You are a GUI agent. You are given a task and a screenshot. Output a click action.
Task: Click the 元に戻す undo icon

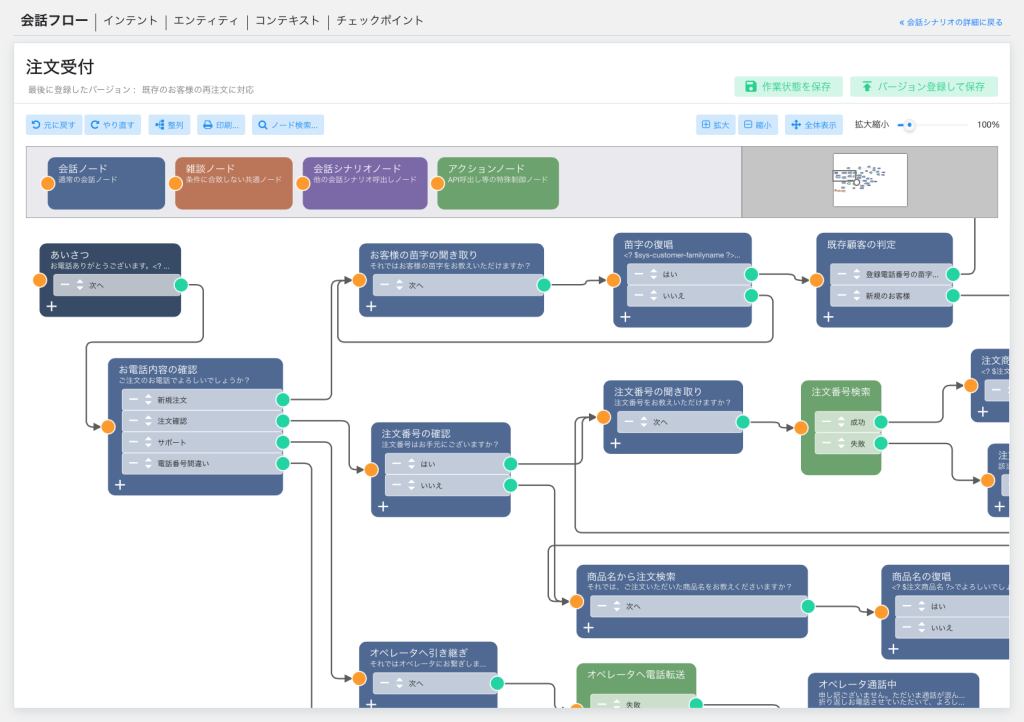35,124
